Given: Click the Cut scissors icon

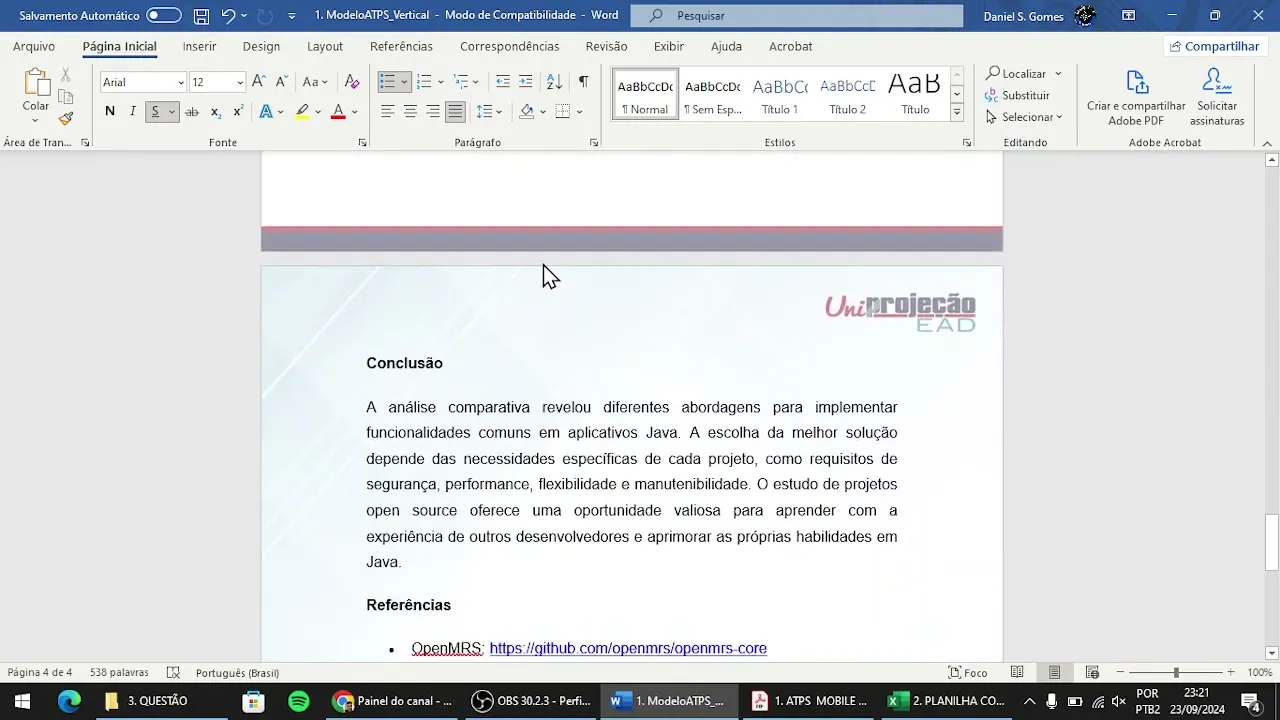Looking at the screenshot, I should (65, 74).
